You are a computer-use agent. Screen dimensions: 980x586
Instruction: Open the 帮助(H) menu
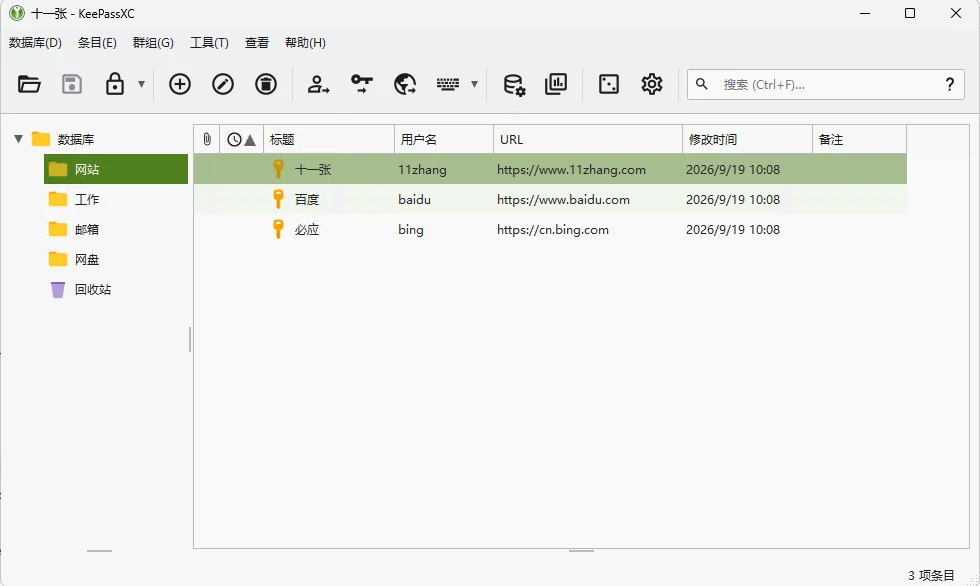[305, 42]
